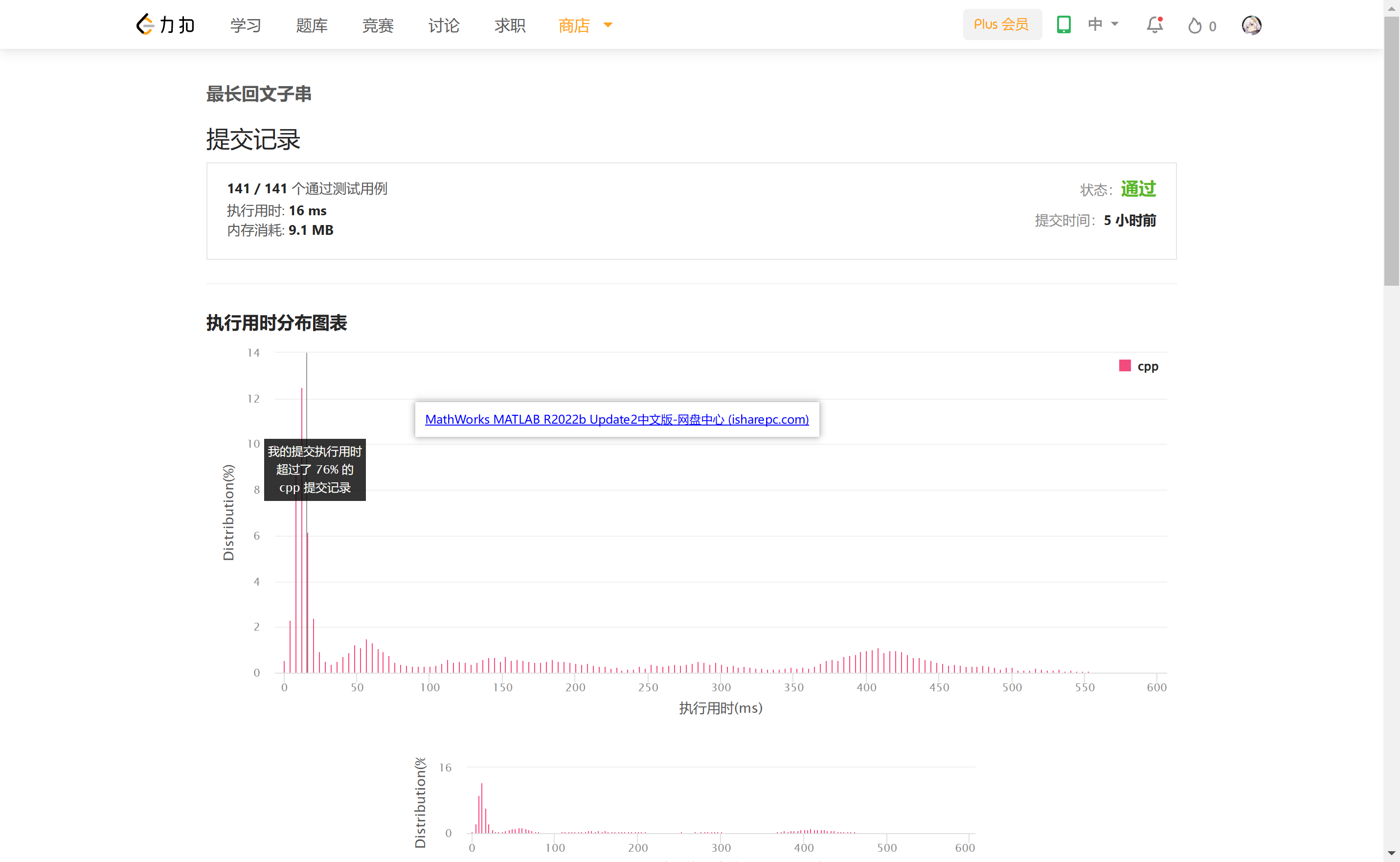Click the 执行用时分布图表 heading
Screen dimensions: 1400x862
(277, 323)
